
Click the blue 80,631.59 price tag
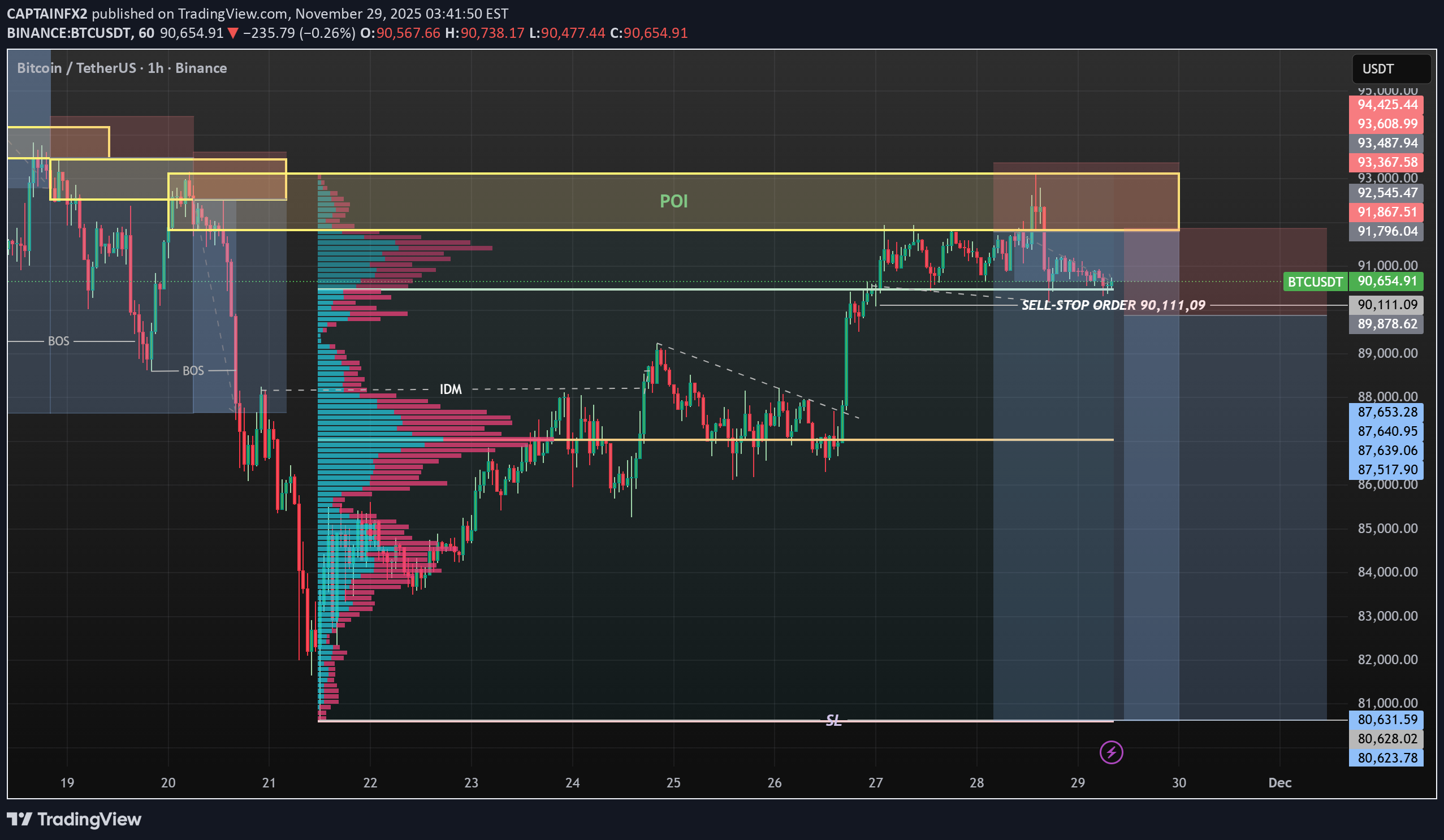click(x=1386, y=719)
